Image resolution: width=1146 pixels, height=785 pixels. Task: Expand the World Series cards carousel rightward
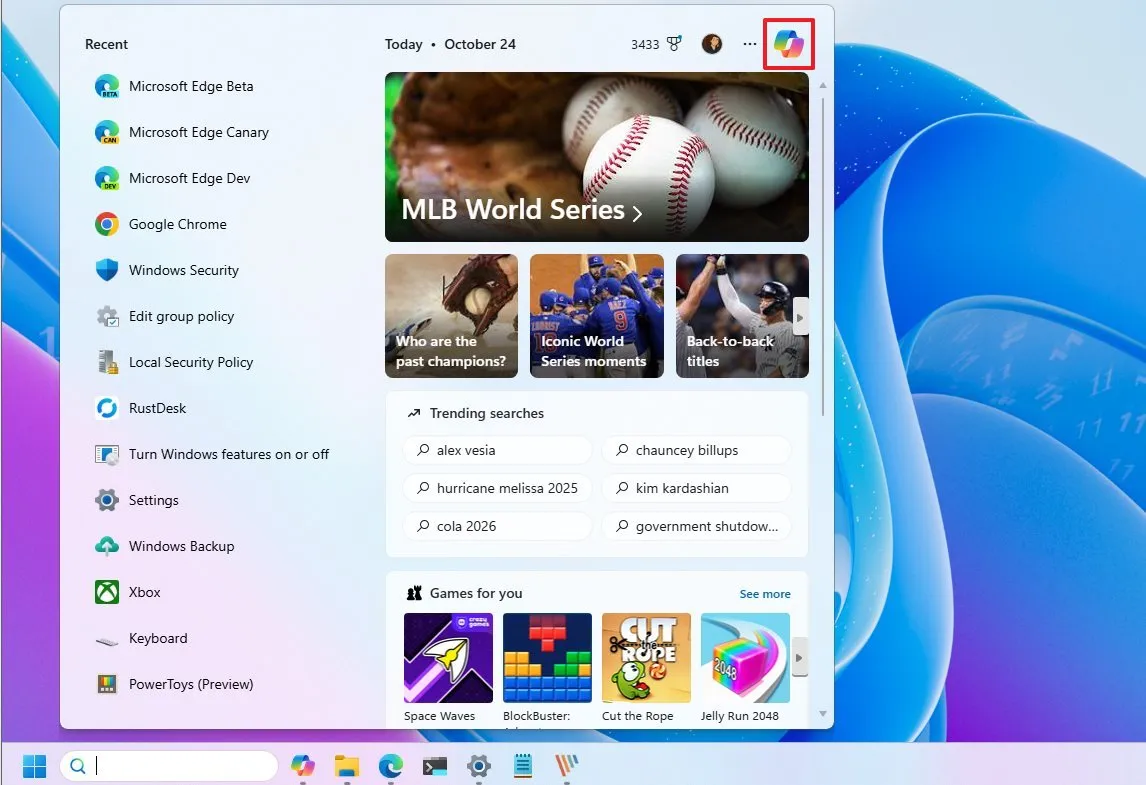(x=800, y=315)
